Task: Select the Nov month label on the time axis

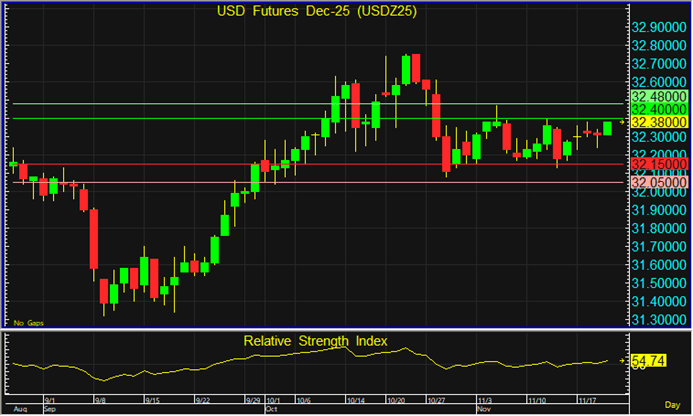Action: [x=486, y=409]
